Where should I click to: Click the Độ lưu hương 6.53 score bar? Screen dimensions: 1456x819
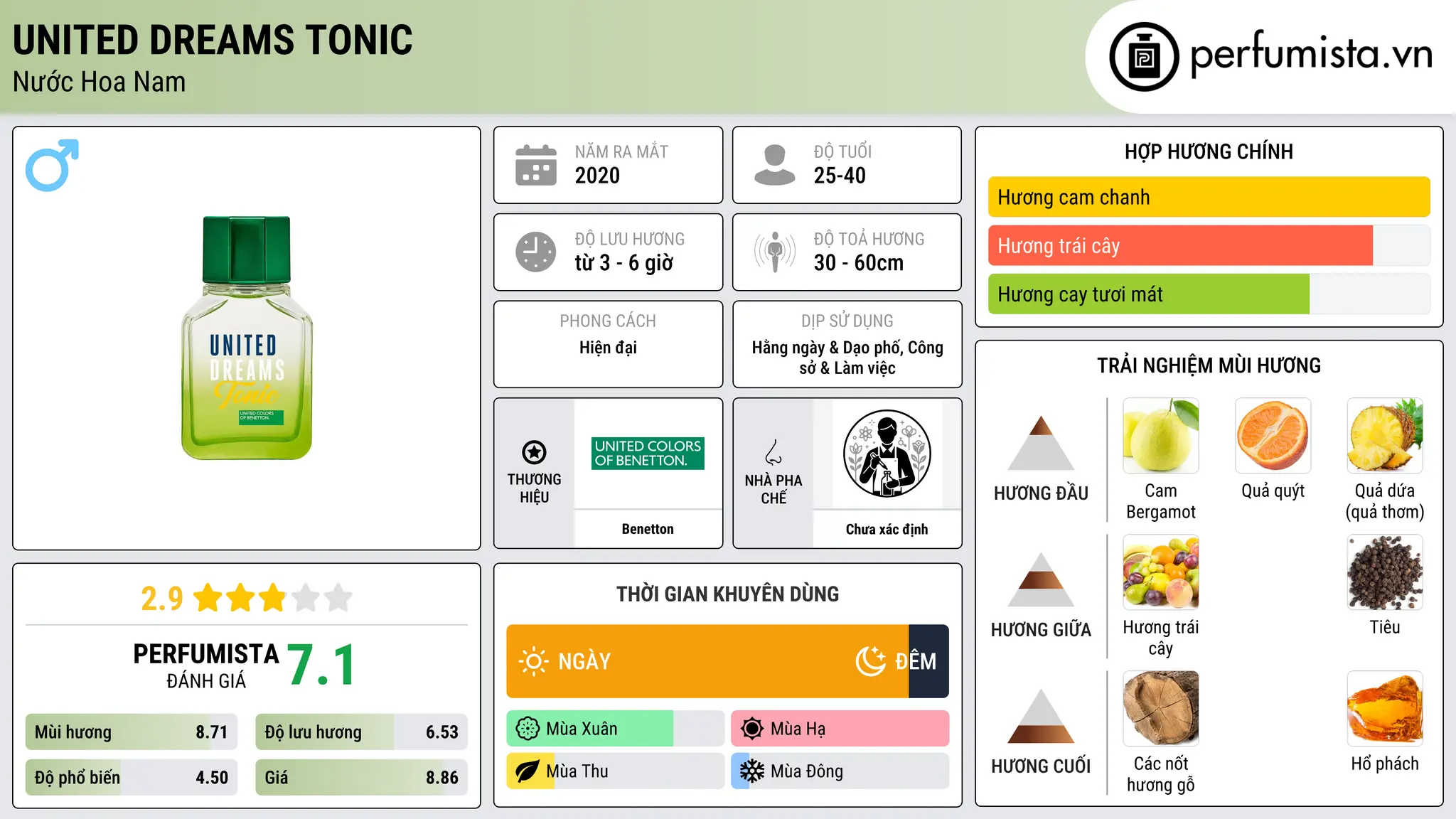point(361,732)
